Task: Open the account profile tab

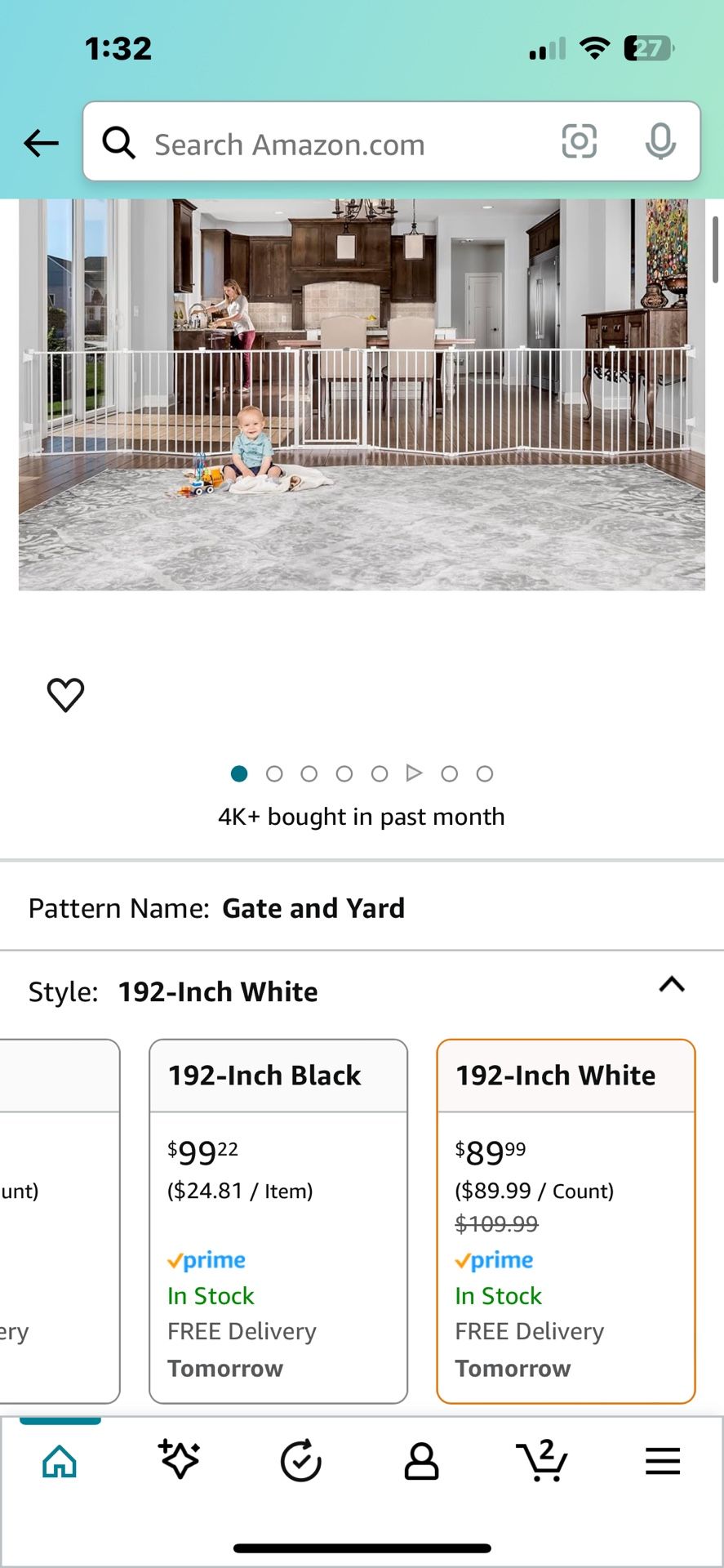Action: click(x=421, y=1461)
